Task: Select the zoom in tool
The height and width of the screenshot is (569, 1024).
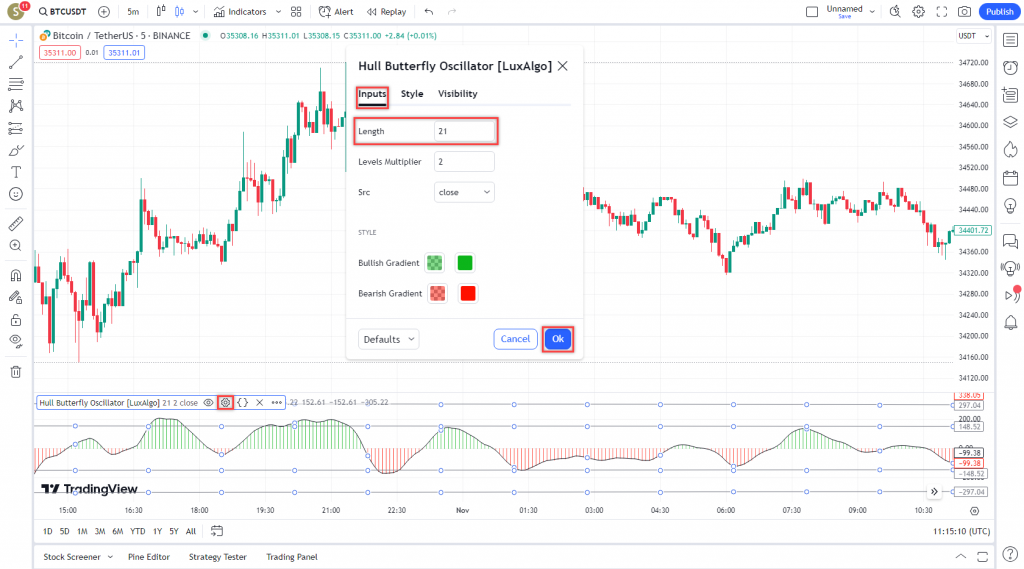Action: (16, 246)
